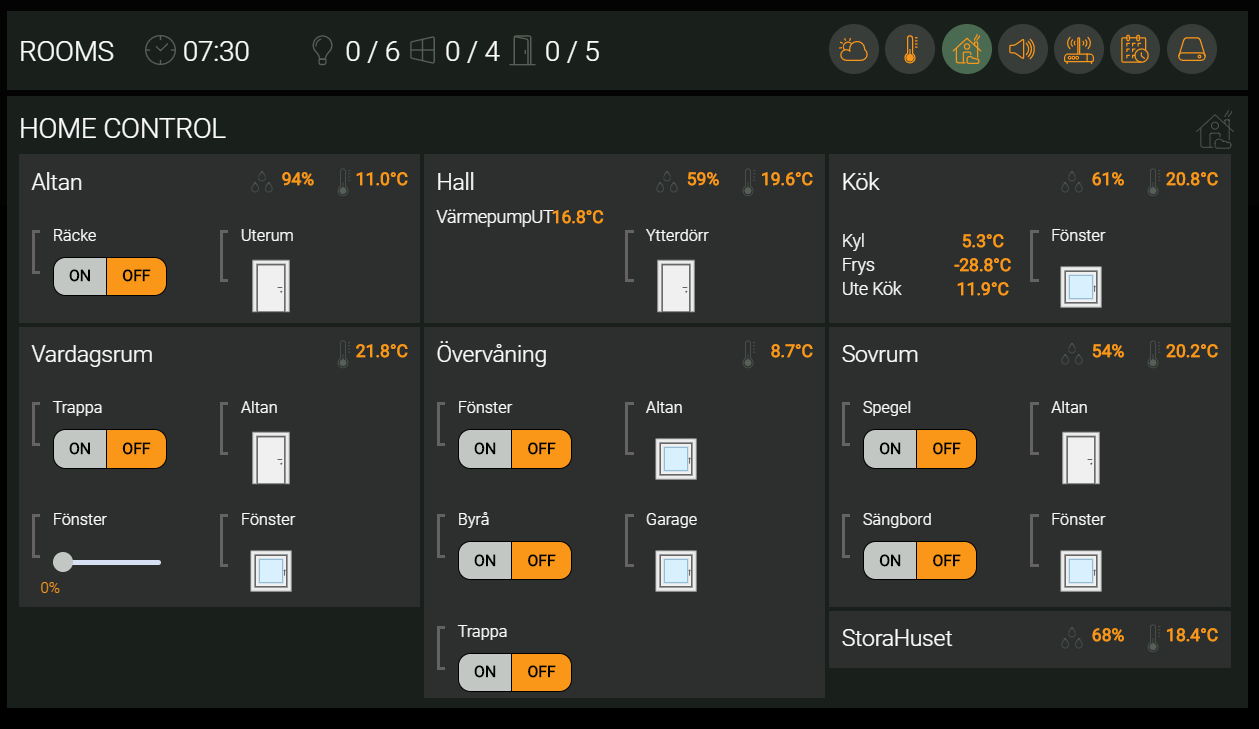Open the temperature thermometer page

click(910, 50)
